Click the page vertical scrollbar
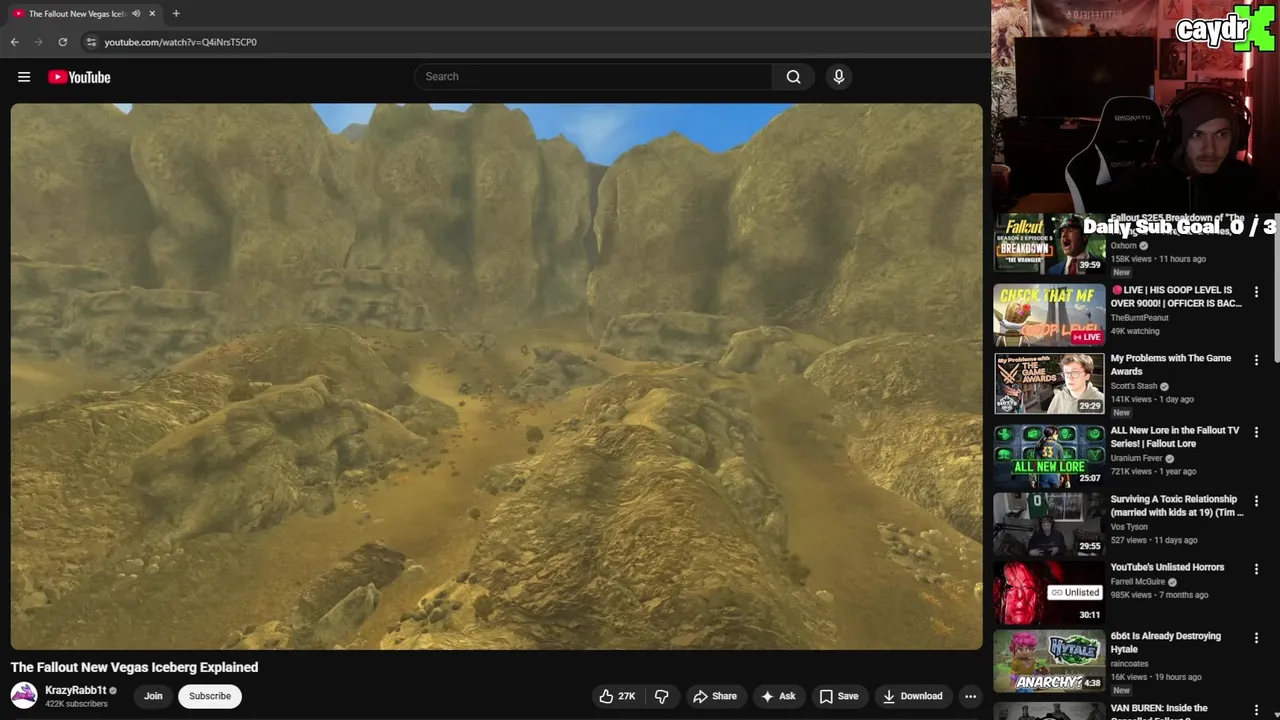Image resolution: width=1280 pixels, height=720 pixels. coord(1275,290)
